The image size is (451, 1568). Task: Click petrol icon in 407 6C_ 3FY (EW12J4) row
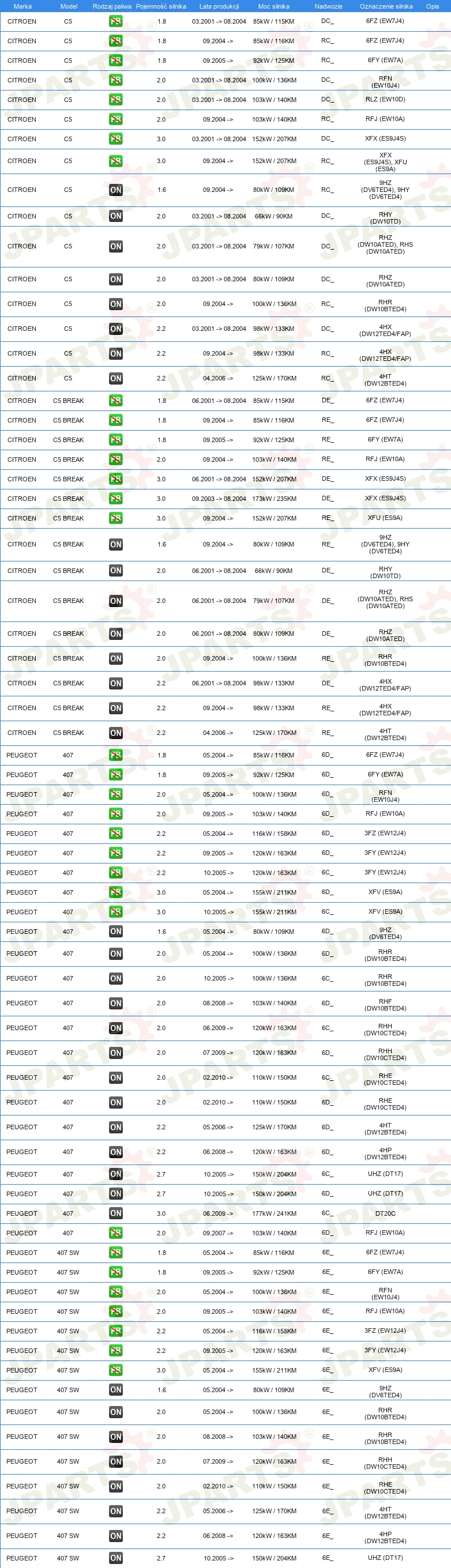coord(116,873)
